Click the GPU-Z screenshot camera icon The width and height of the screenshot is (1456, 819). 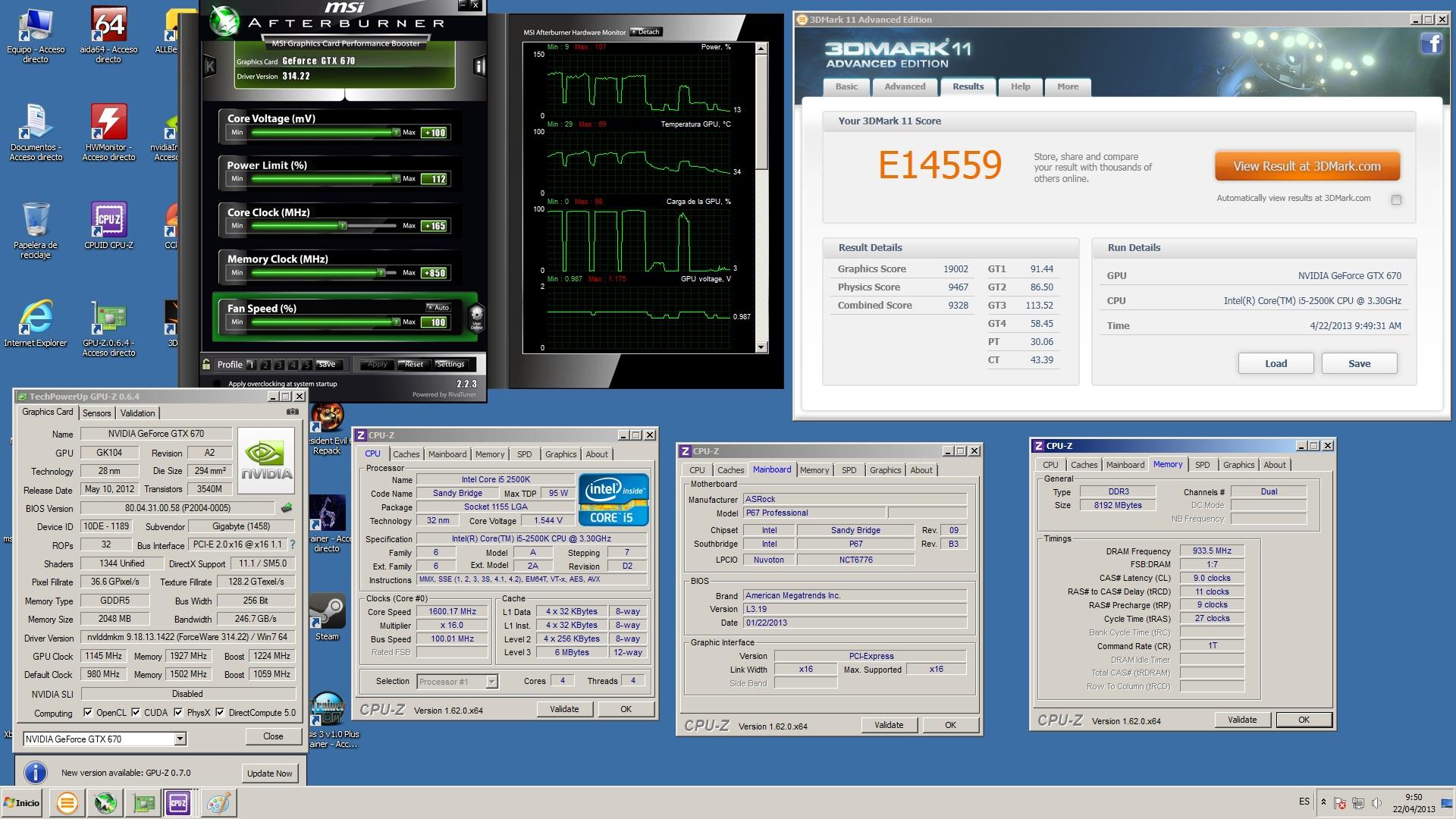[292, 412]
